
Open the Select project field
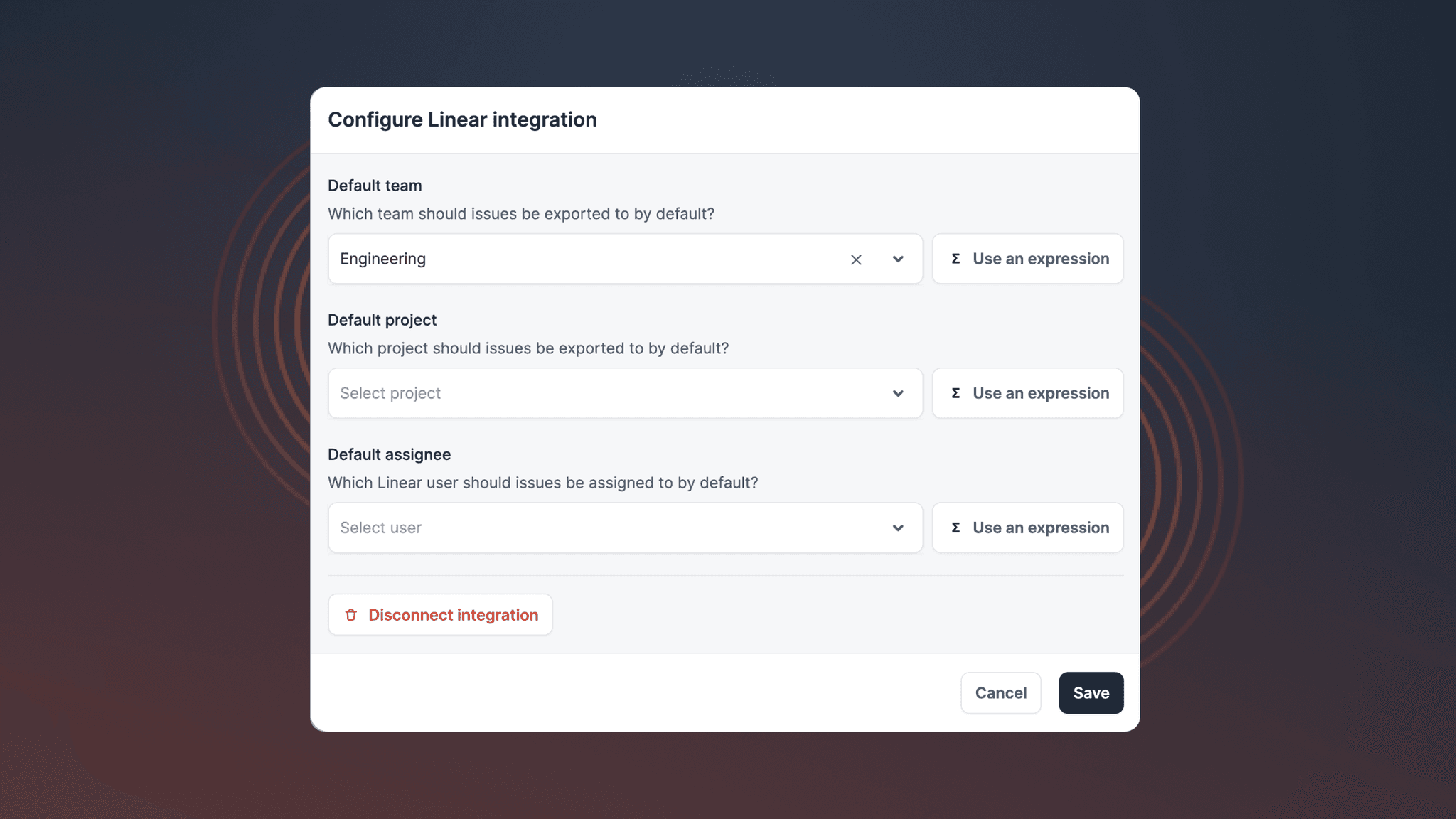coord(625,393)
